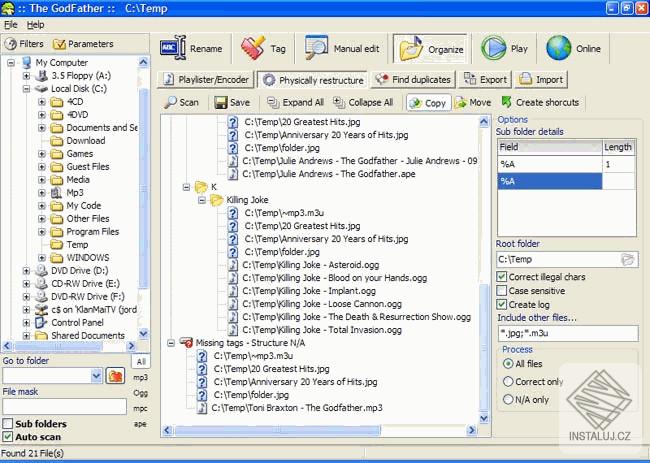Select the 3.5 Floppy (A:) drive
The image size is (650, 463).
[x=80, y=76]
